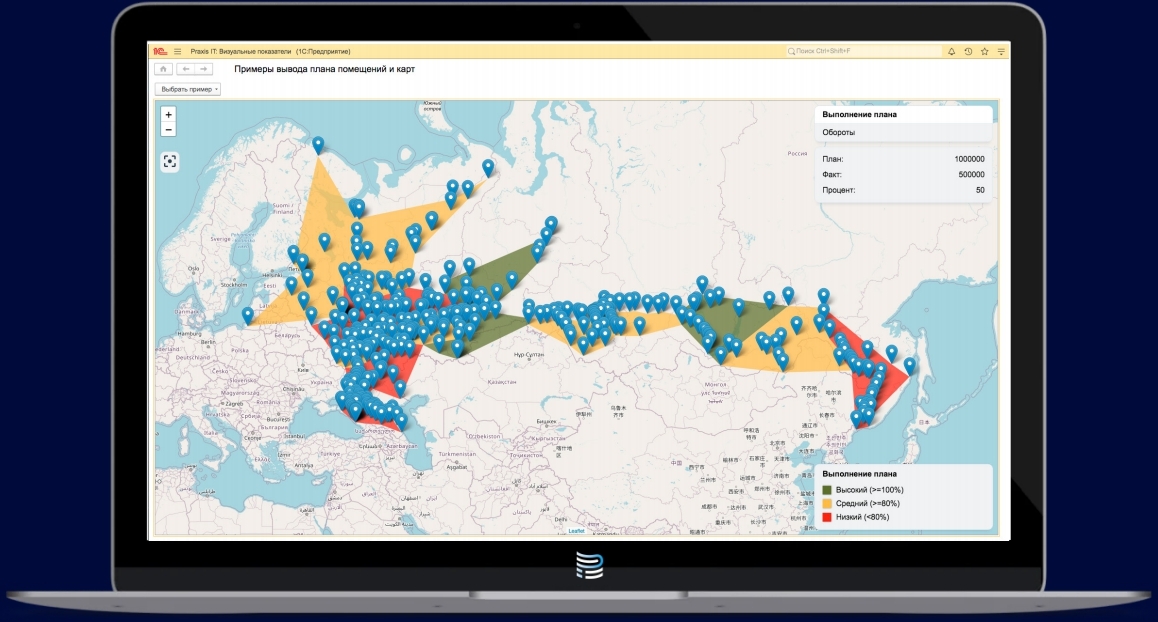1158x622 pixels.
Task: Click the dark green 'Высокий (>=100%)' legend swatch
Action: pyautogui.click(x=827, y=490)
